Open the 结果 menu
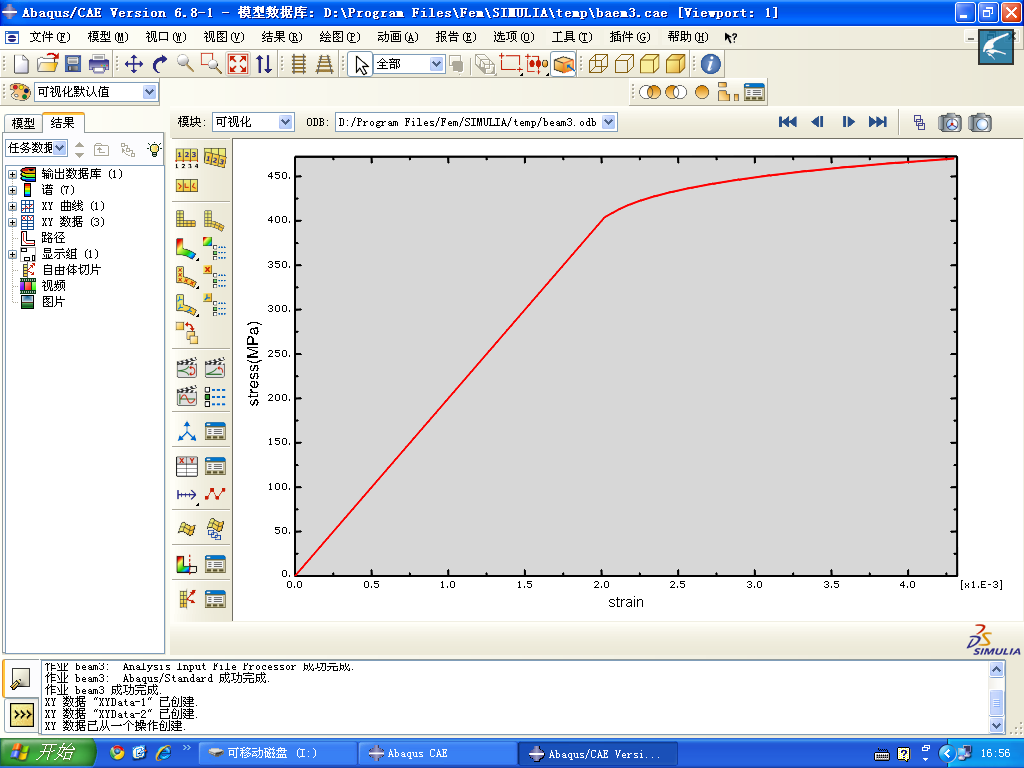 [x=281, y=37]
